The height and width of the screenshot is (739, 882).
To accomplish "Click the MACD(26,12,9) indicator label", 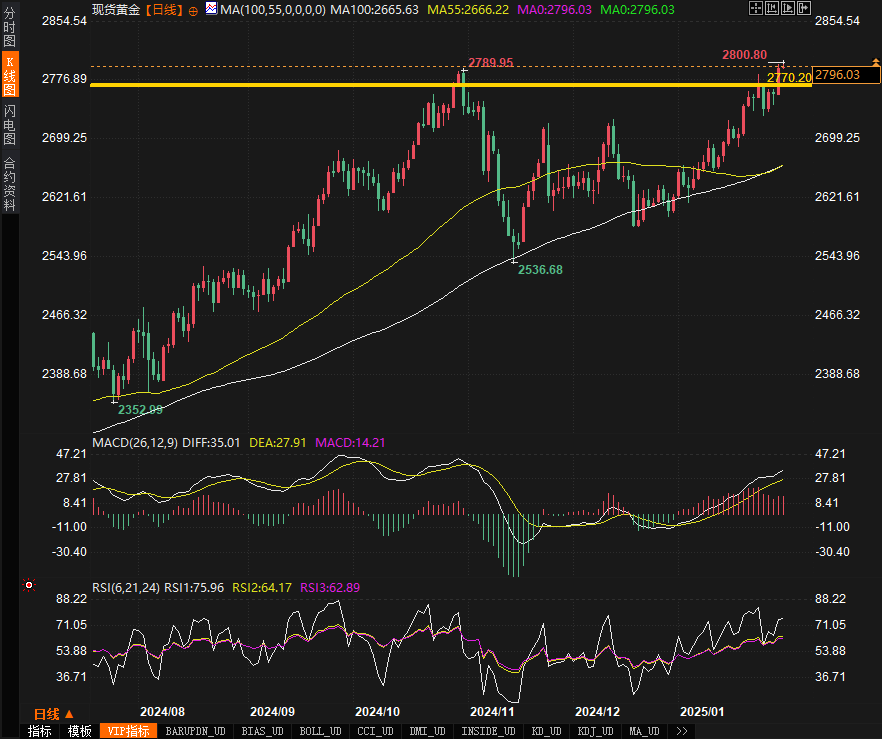I will coord(134,442).
